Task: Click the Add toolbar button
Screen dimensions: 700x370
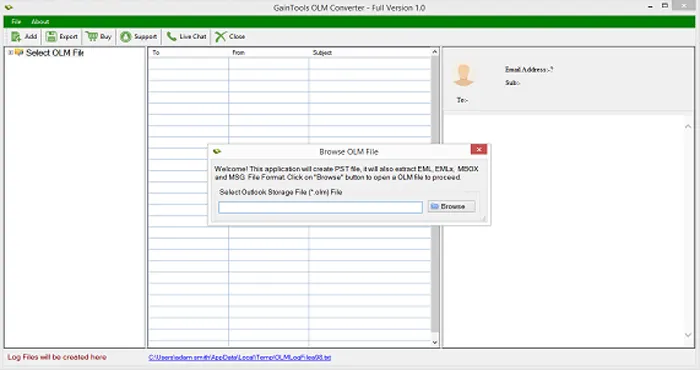Action: pos(24,37)
